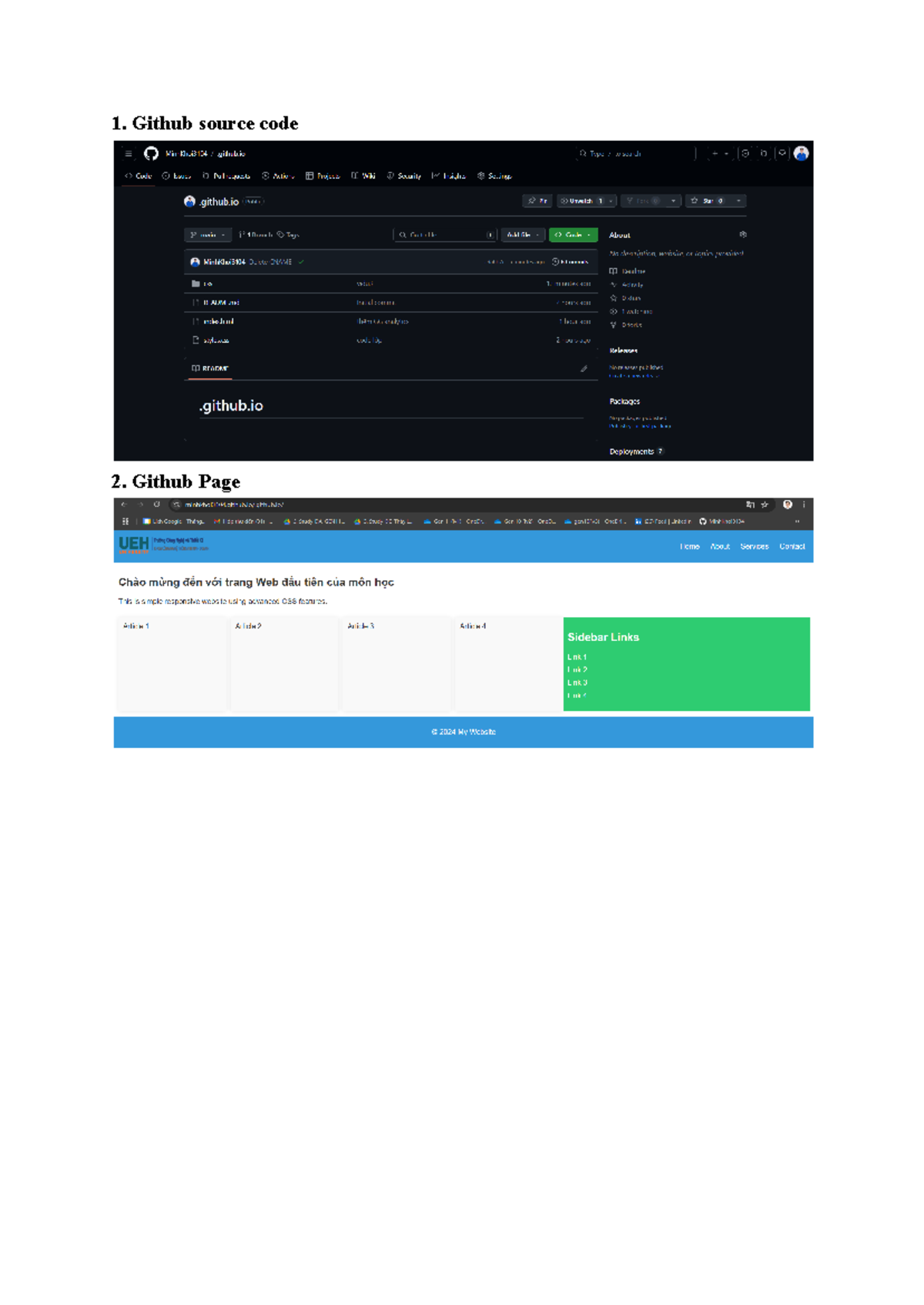Open the GitHub user avatar menu
Screen dimensions: 924x1305
click(801, 153)
